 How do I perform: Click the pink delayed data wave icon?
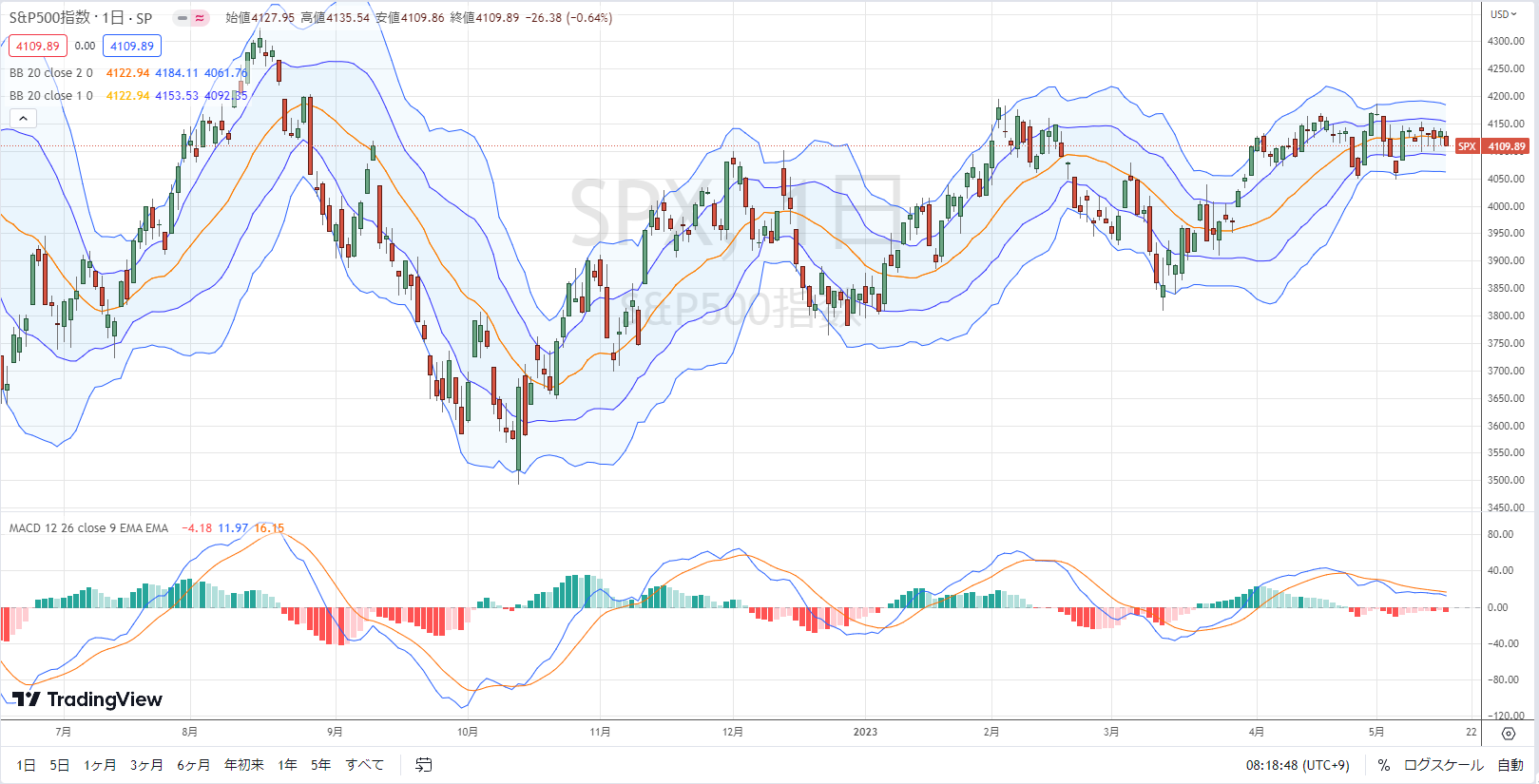200,18
